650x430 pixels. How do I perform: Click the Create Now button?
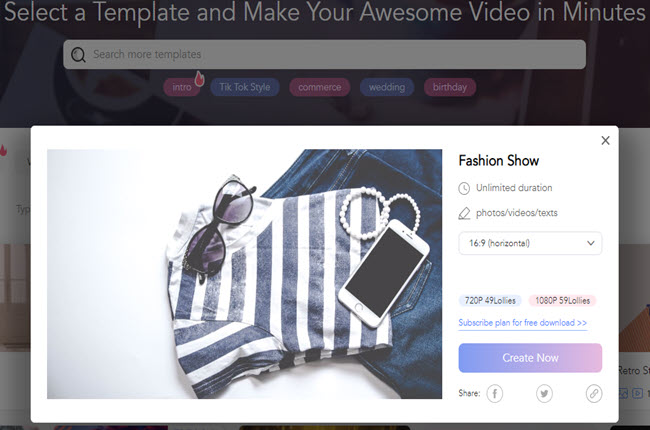point(530,358)
